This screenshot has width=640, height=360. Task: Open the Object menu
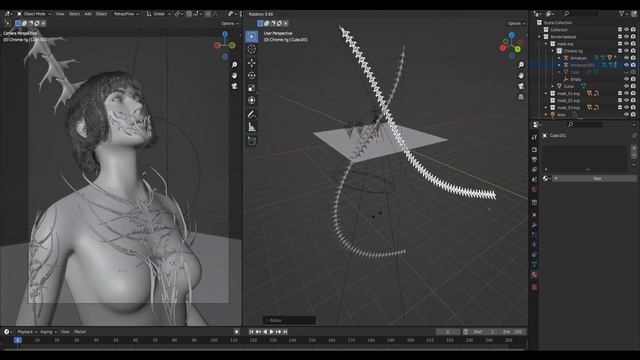(101, 14)
